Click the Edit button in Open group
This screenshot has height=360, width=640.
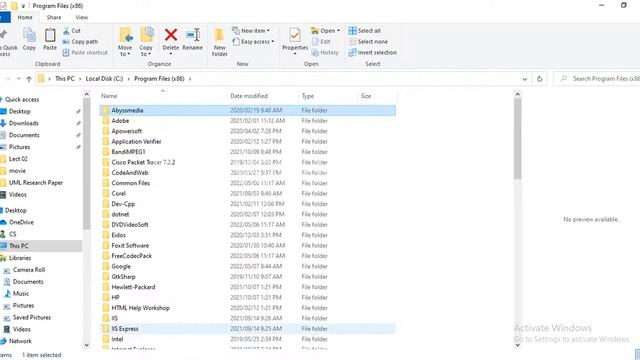pyautogui.click(x=321, y=42)
